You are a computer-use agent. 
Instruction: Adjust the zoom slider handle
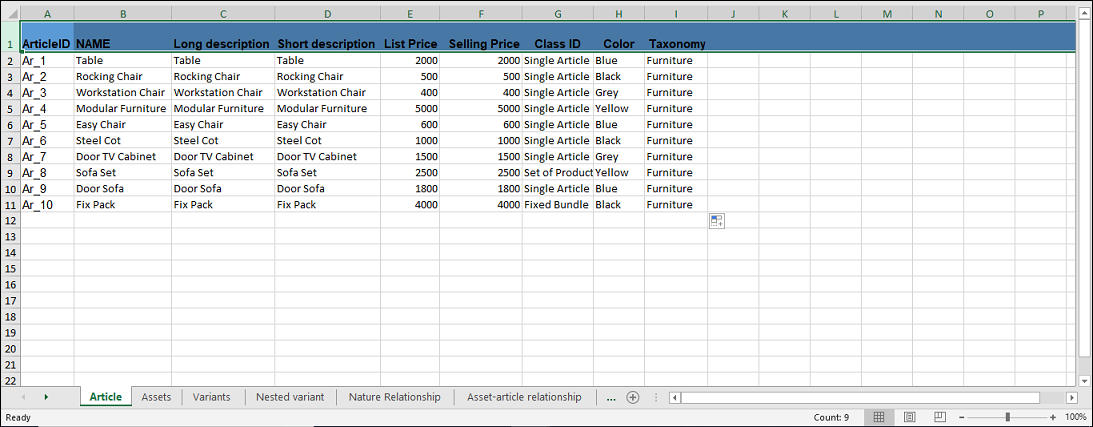(x=1007, y=417)
